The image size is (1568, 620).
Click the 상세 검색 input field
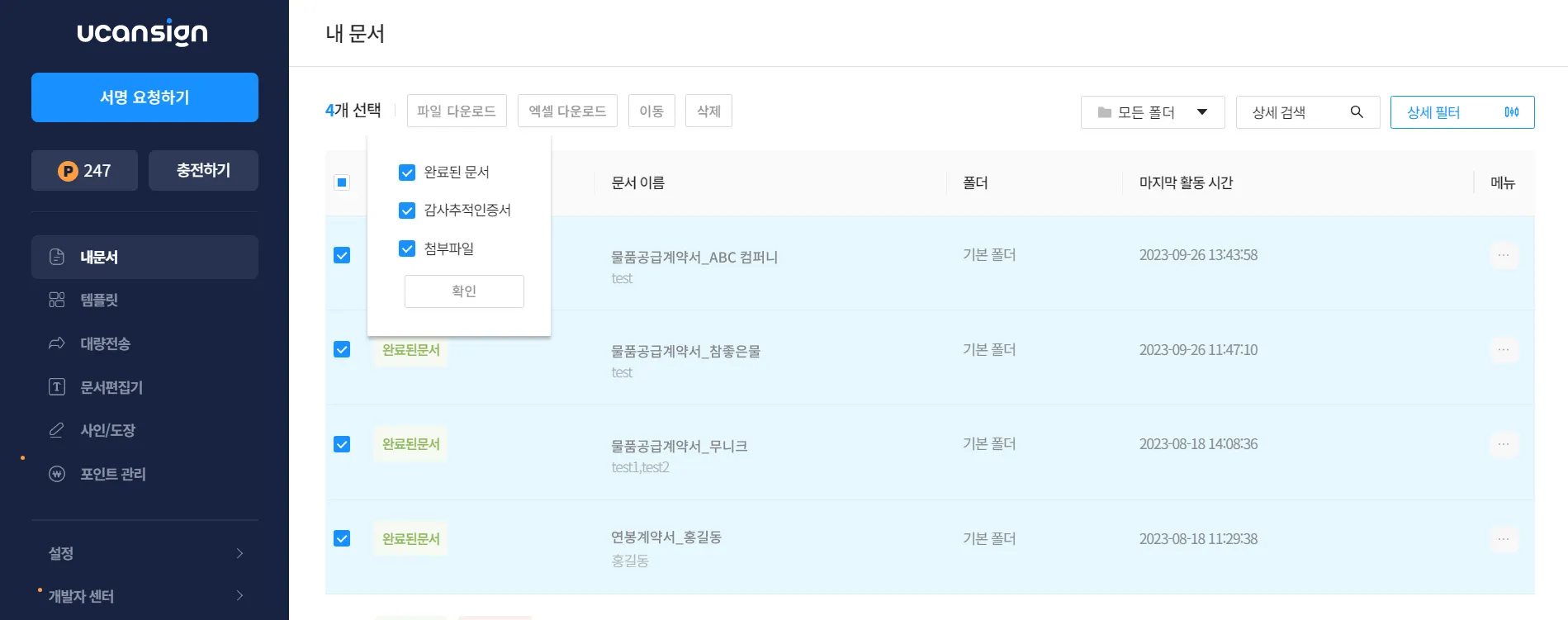1308,112
